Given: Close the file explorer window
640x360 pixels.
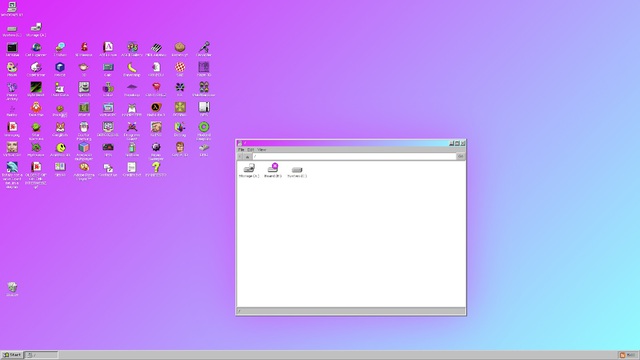Looking at the screenshot, I should [x=463, y=143].
